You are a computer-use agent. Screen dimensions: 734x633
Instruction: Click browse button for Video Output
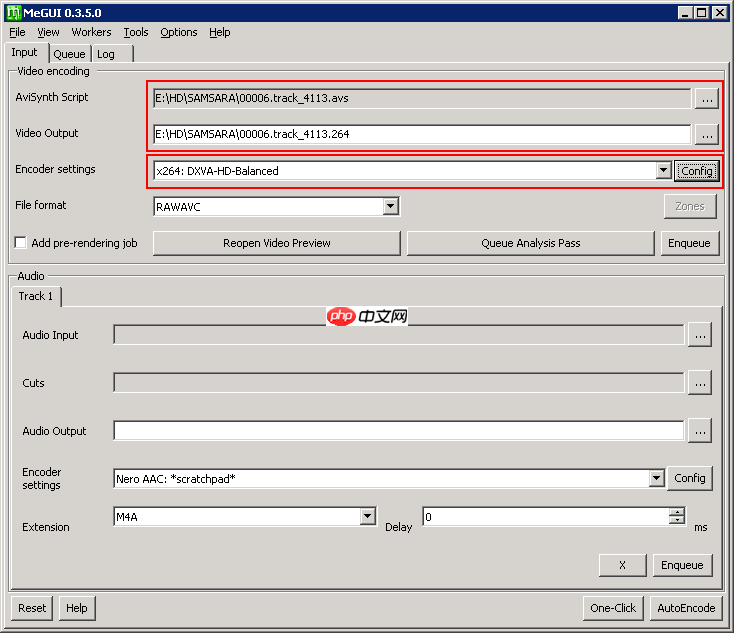706,134
